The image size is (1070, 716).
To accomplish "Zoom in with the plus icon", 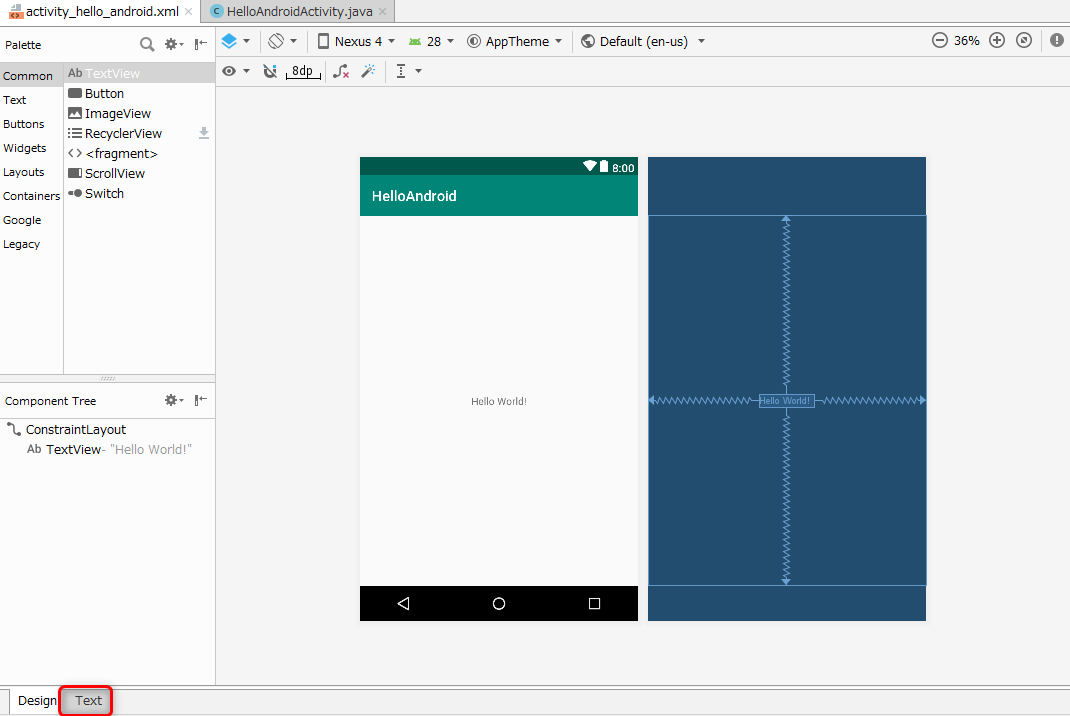I will [x=997, y=41].
